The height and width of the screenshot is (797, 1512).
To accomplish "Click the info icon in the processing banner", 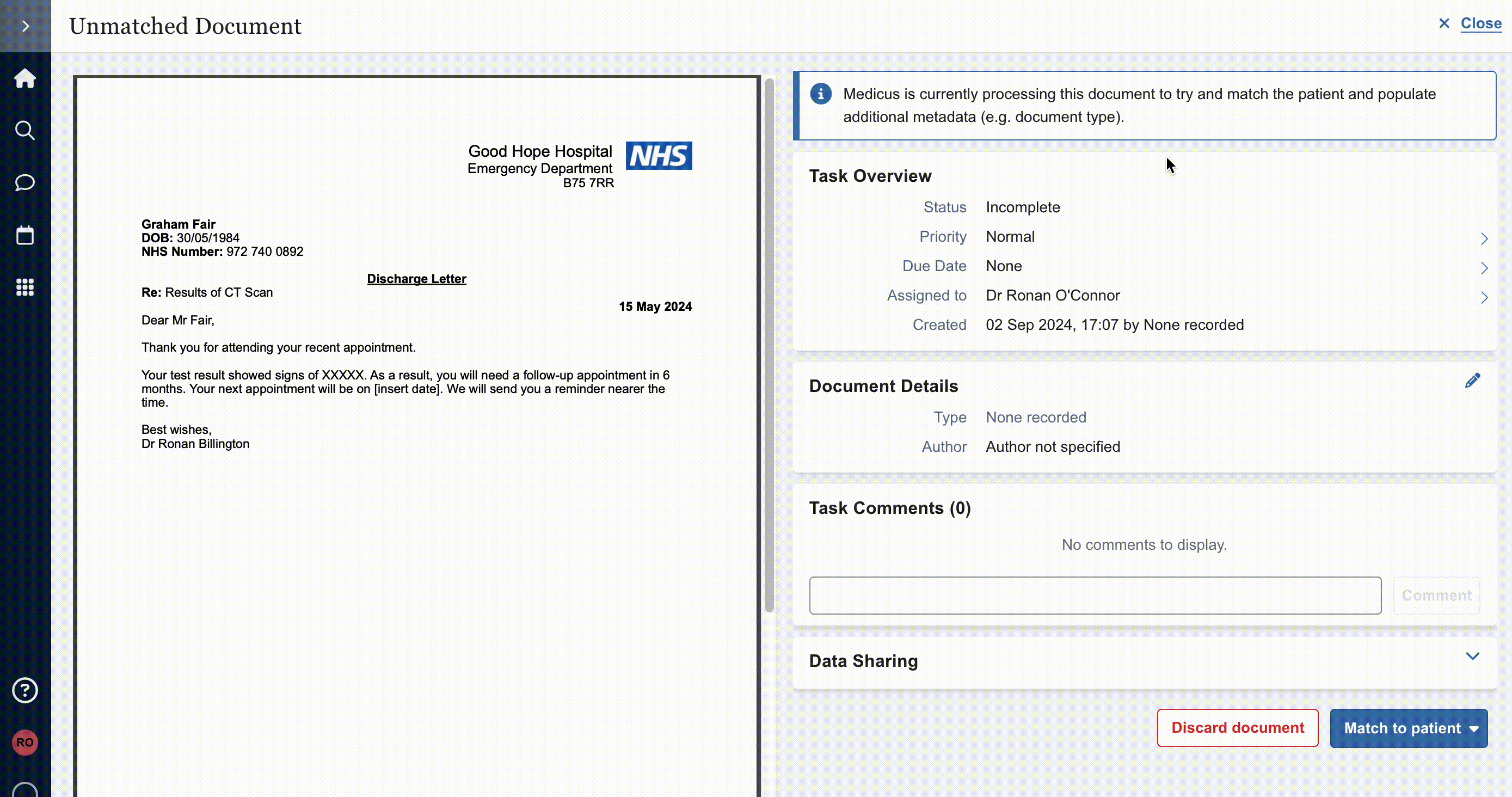I will pyautogui.click(x=820, y=94).
